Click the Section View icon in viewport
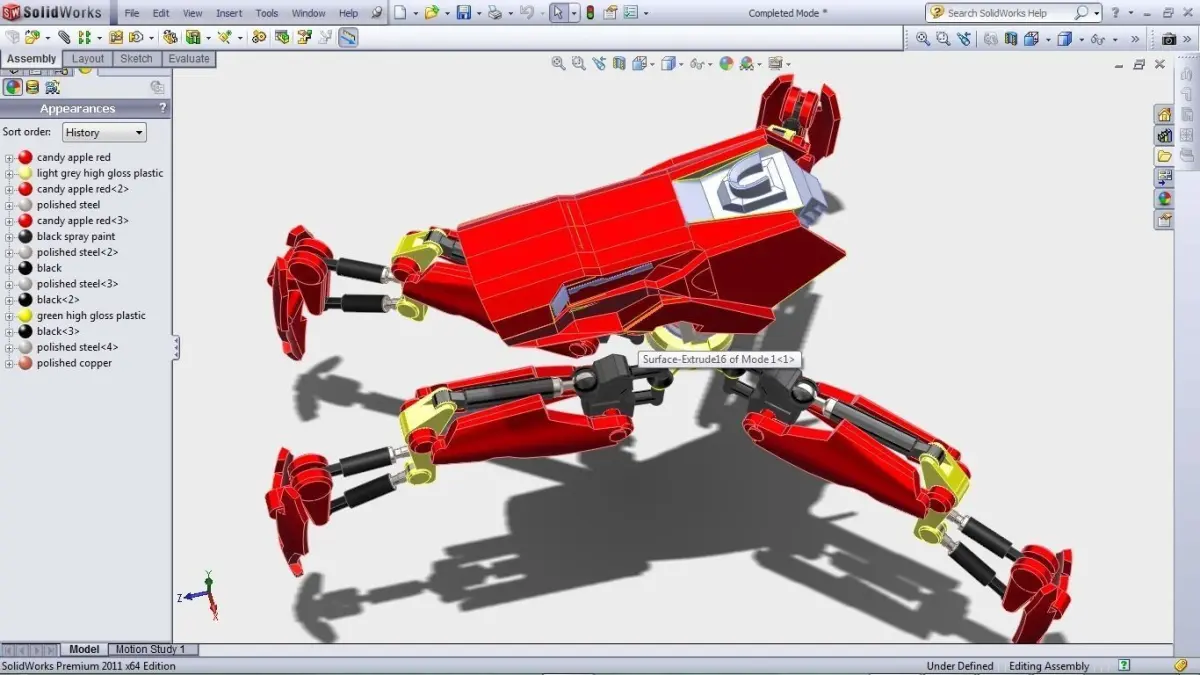The width and height of the screenshot is (1200, 675). (620, 63)
